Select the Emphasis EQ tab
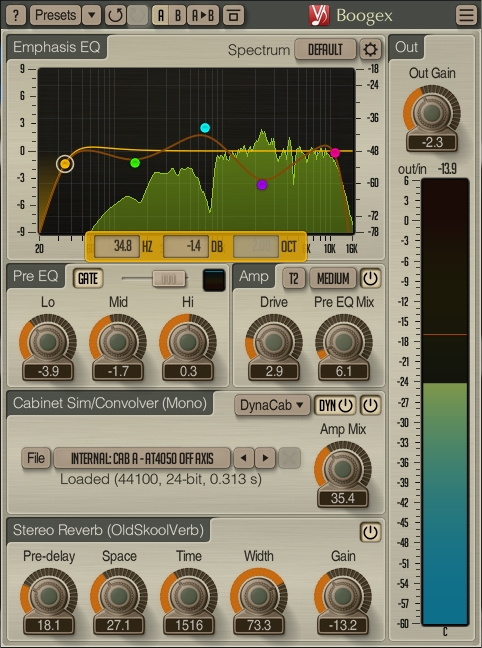Image resolution: width=482 pixels, height=648 pixels. tap(57, 47)
